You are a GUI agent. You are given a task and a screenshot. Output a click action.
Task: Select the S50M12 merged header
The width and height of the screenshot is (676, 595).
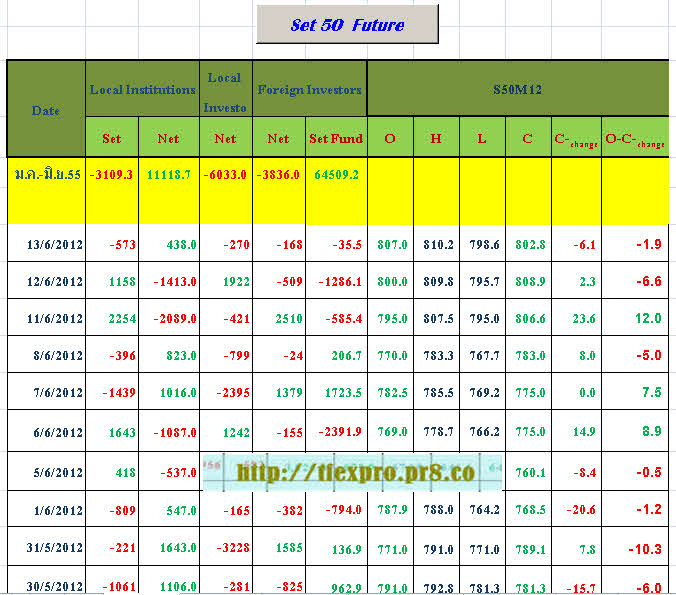518,89
